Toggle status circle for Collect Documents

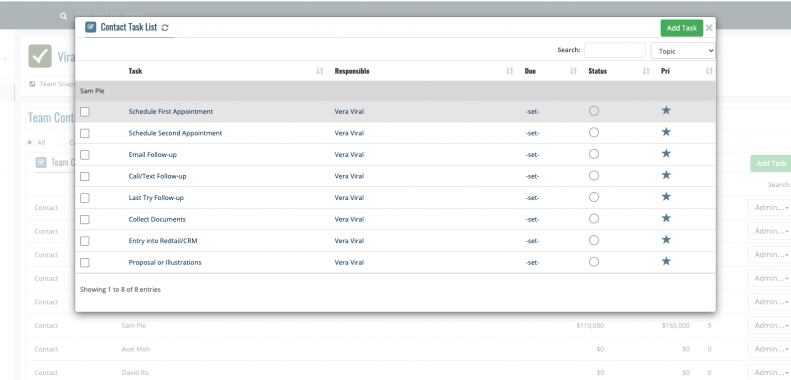click(594, 219)
